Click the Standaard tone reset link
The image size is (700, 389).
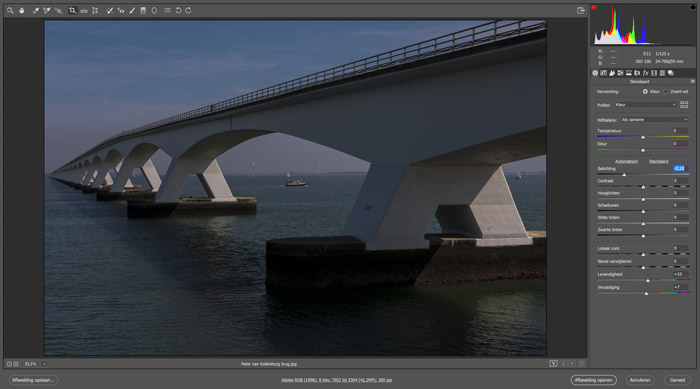tap(658, 161)
